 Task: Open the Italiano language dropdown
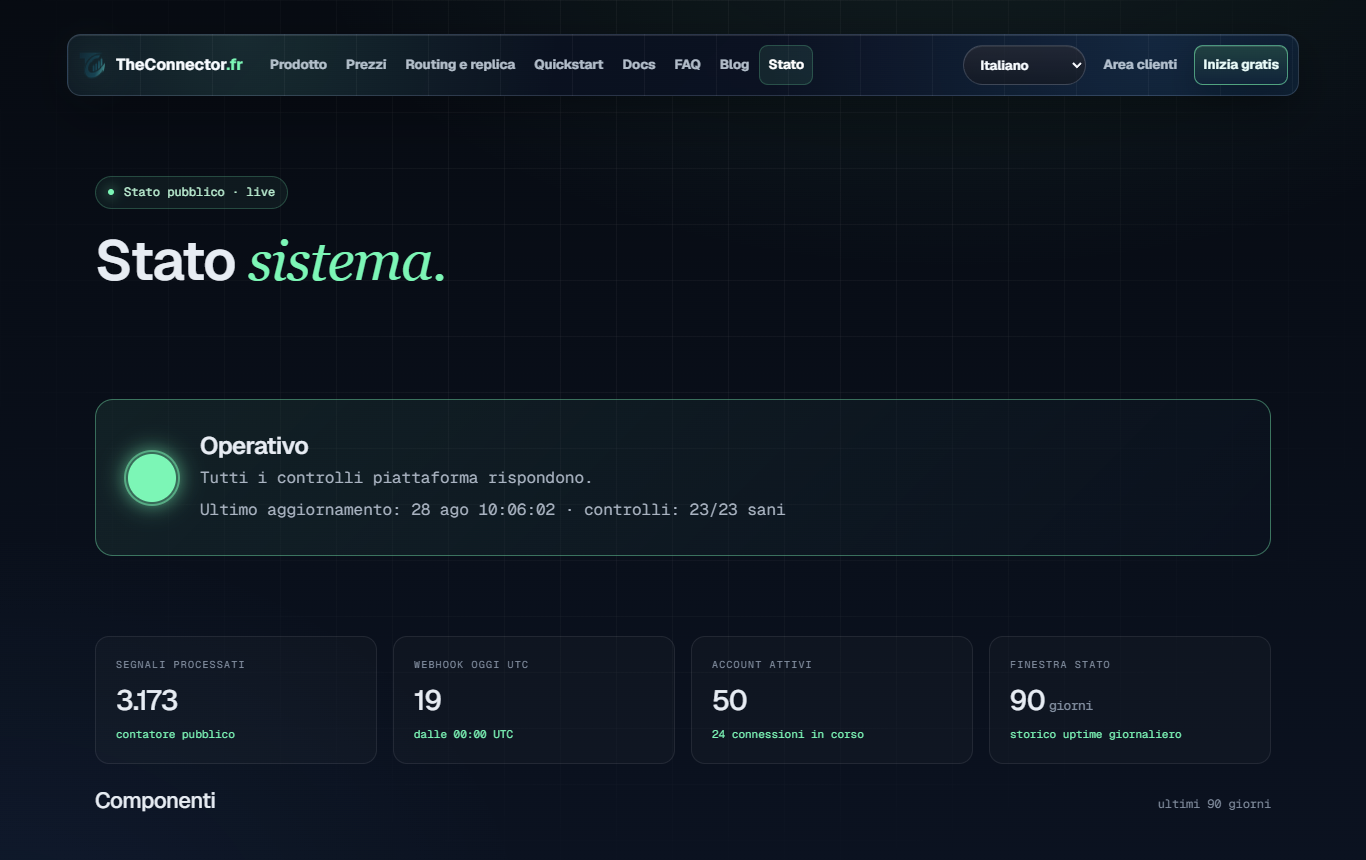[x=1024, y=65]
